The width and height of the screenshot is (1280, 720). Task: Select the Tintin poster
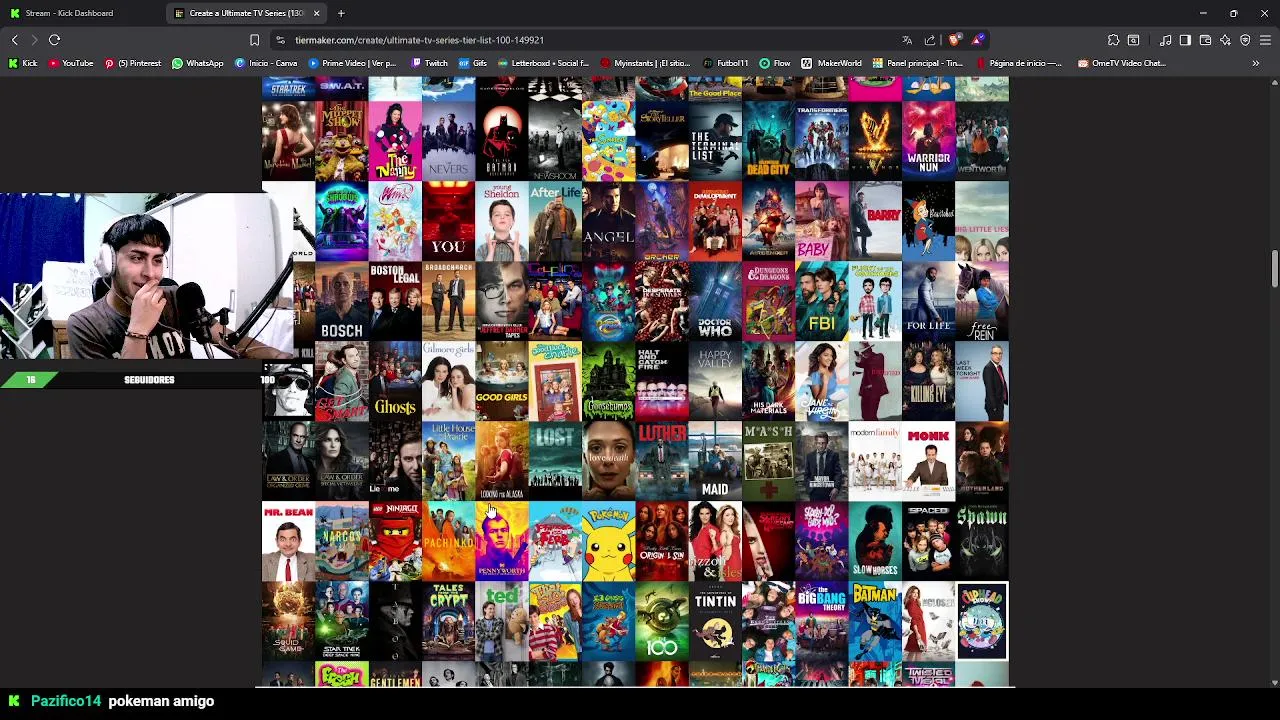coord(715,621)
